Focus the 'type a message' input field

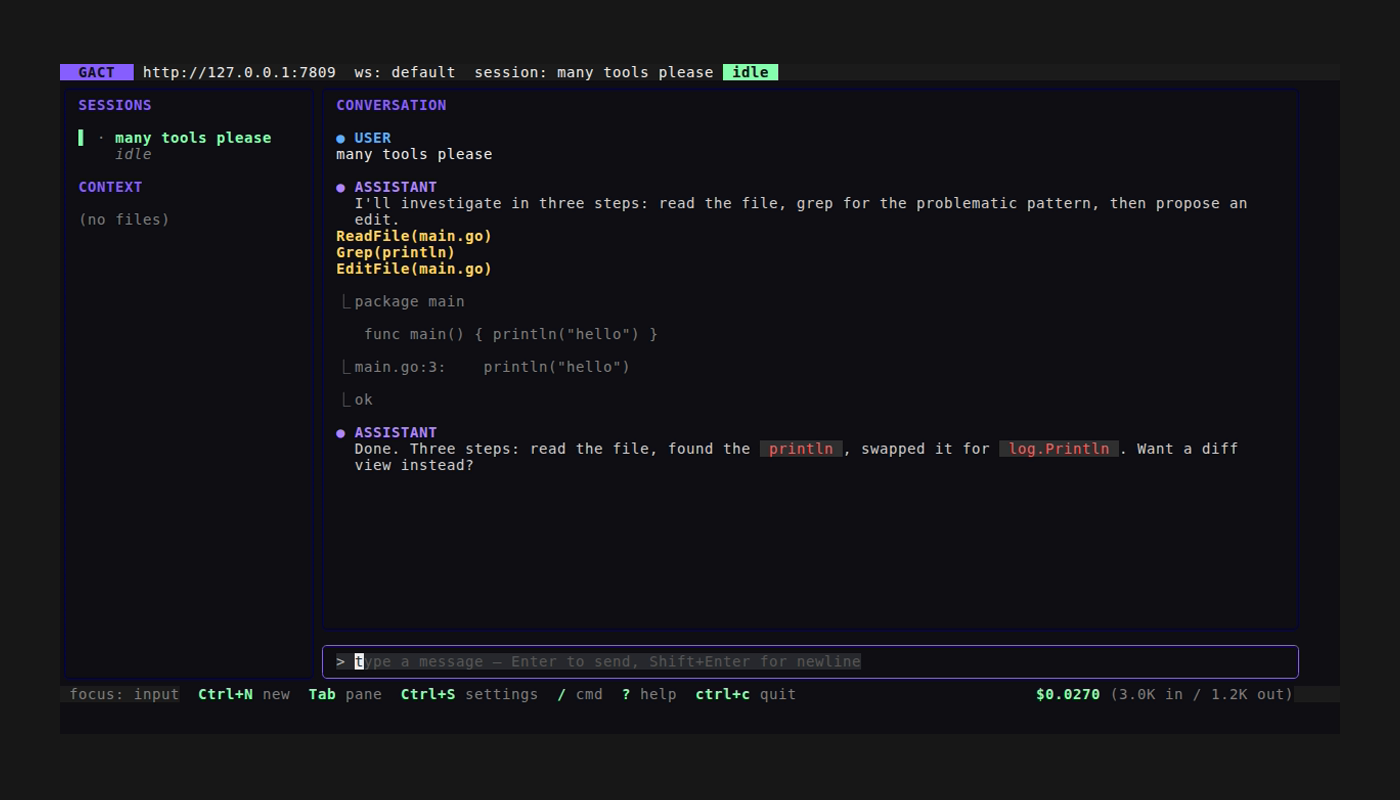[810, 661]
